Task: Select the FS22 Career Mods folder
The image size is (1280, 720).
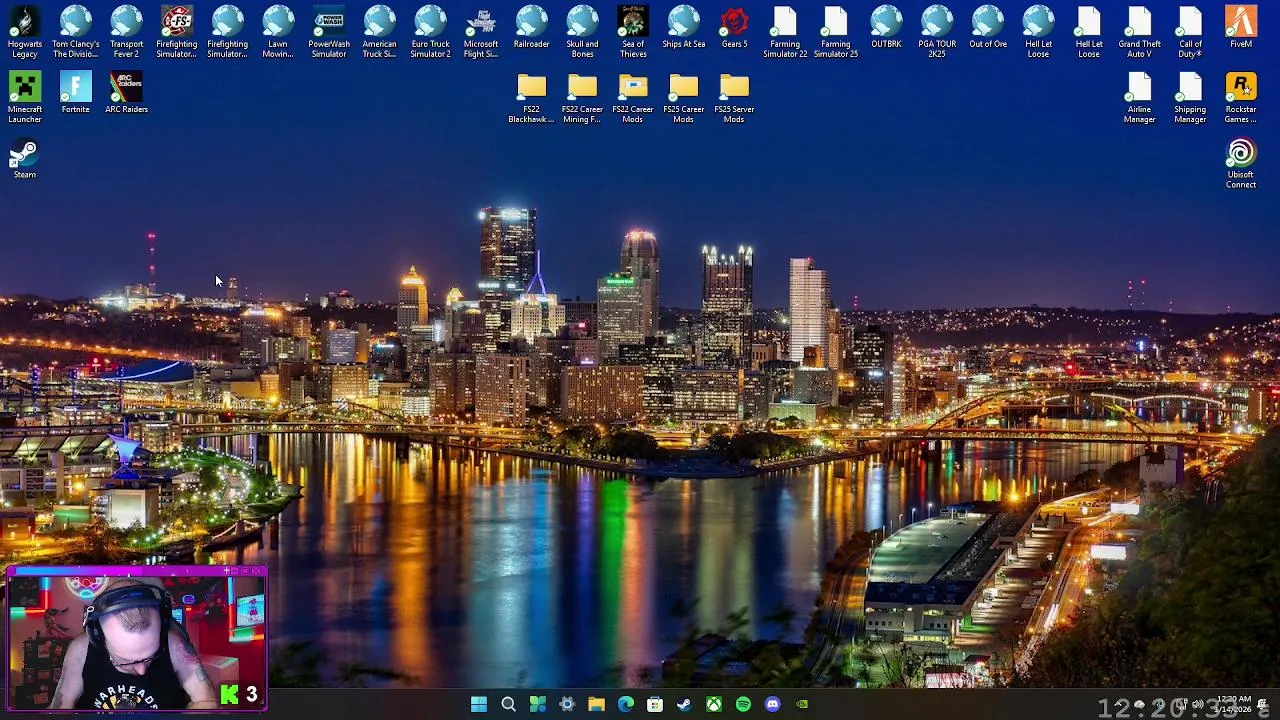Action: 633,98
